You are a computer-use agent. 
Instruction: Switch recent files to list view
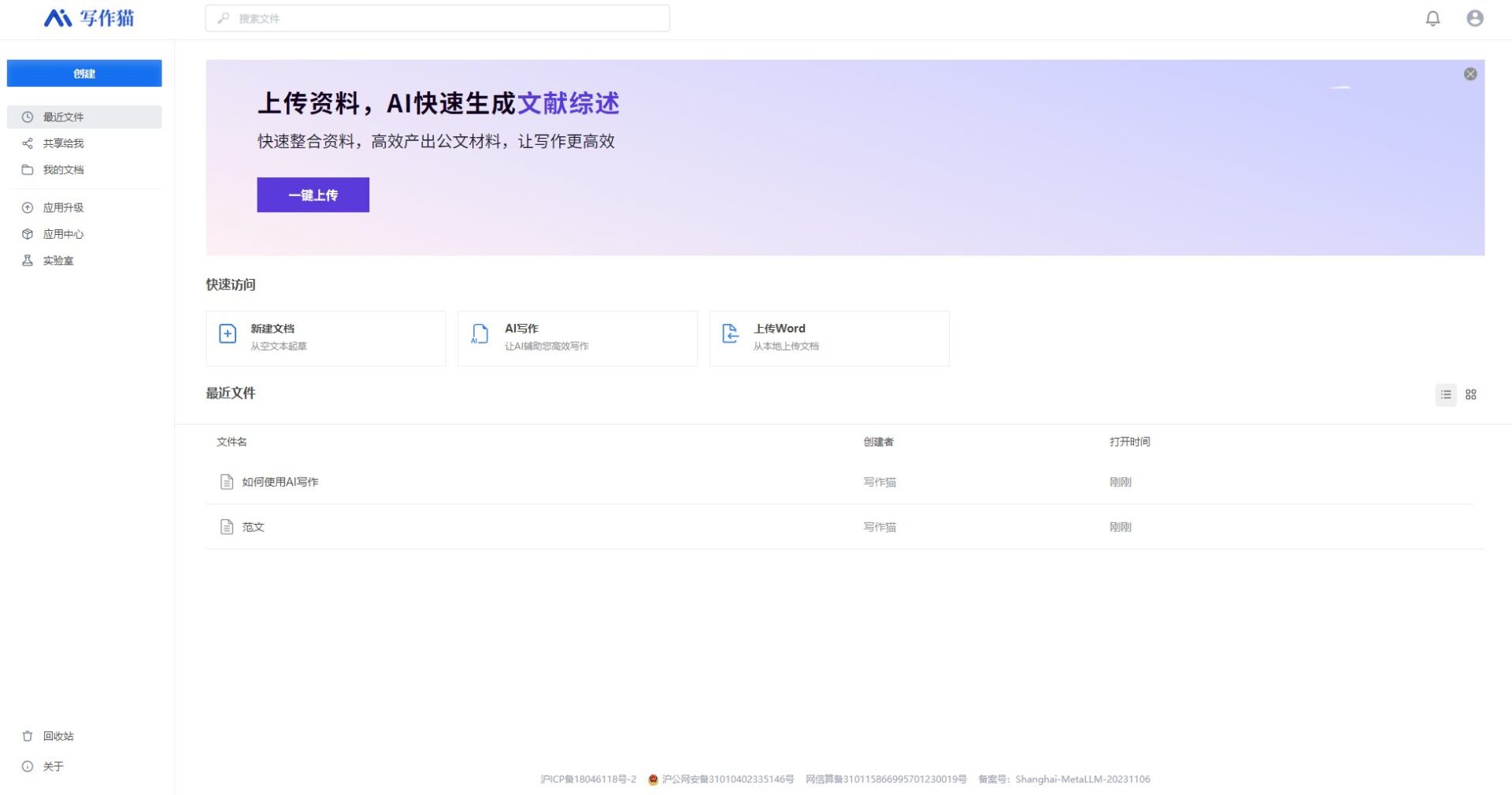1445,395
